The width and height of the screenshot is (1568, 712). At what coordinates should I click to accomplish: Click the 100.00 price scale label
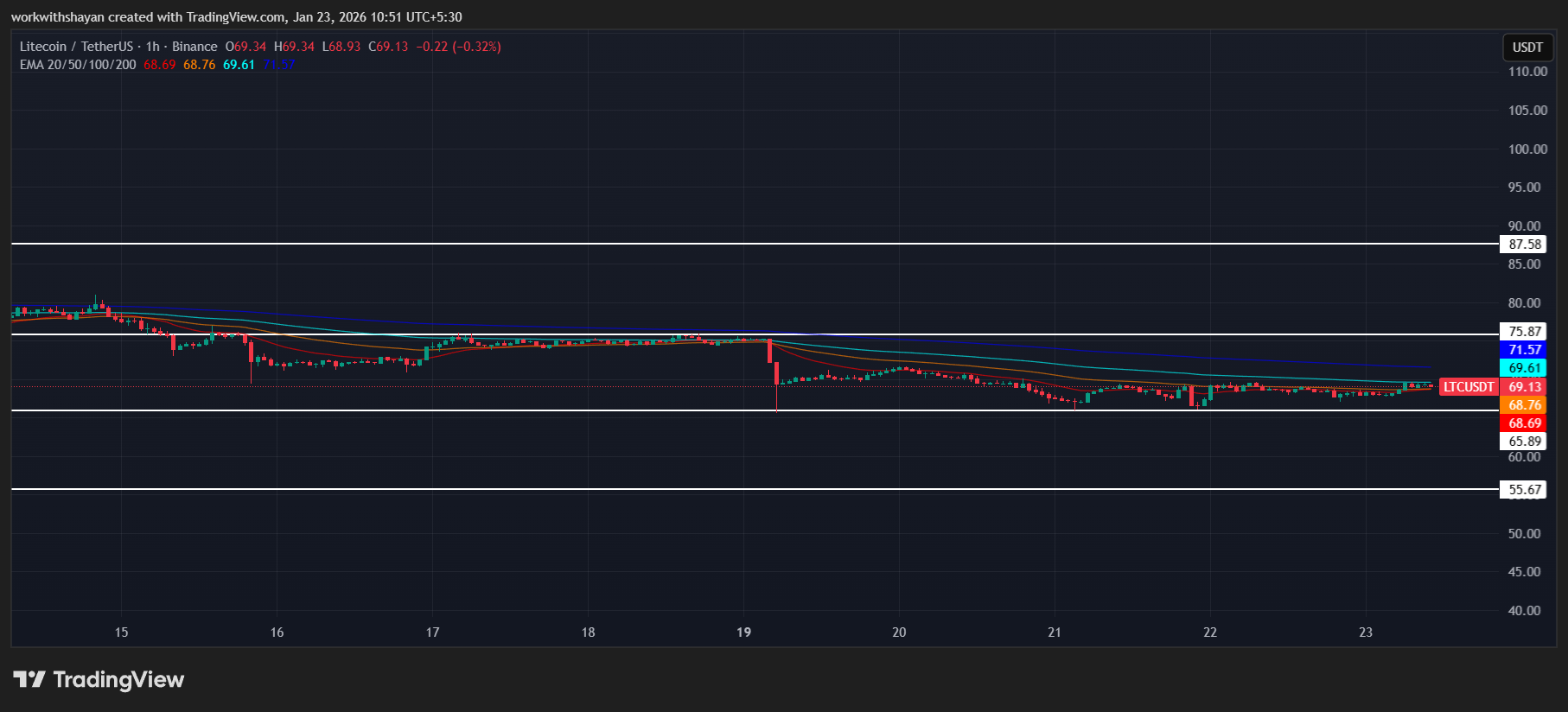pos(1528,149)
